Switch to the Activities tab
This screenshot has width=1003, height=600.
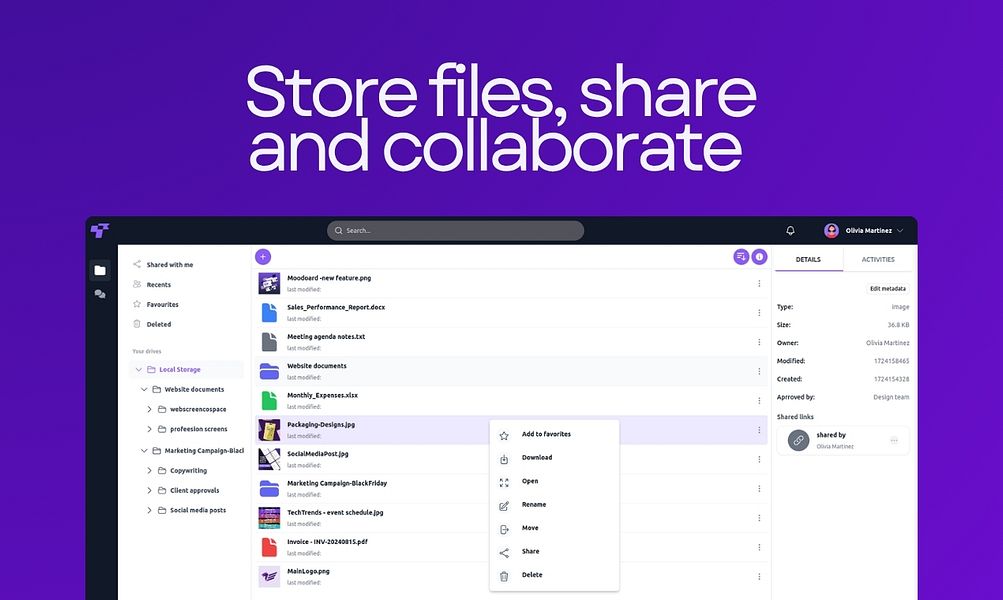[x=878, y=258]
